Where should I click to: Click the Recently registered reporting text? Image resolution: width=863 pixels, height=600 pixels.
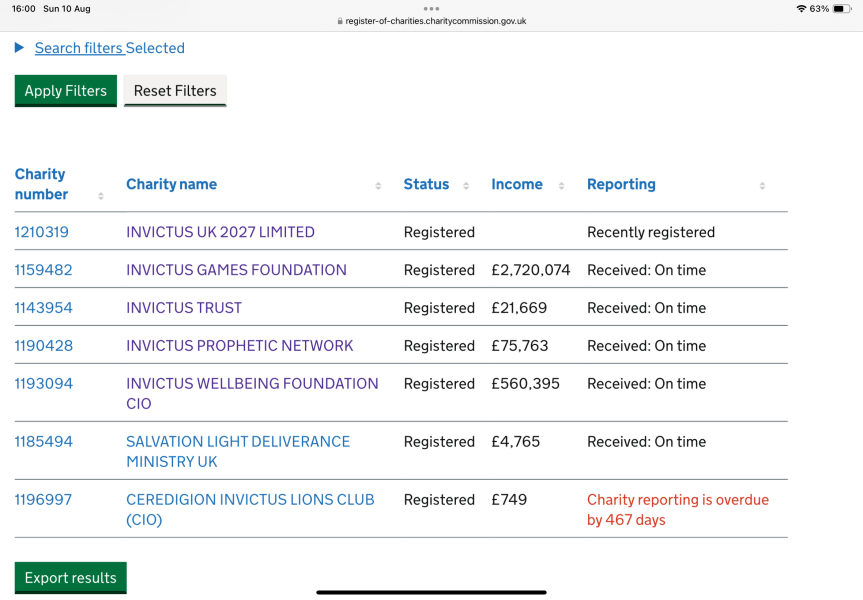(x=651, y=232)
